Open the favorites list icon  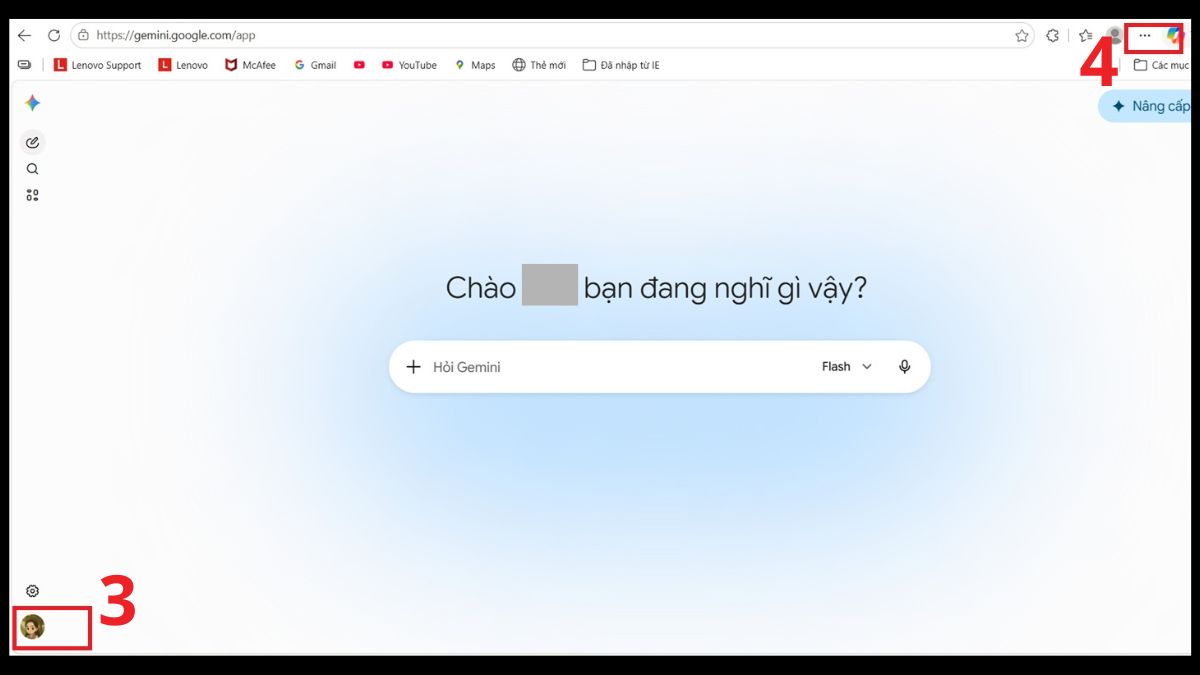click(x=1085, y=35)
